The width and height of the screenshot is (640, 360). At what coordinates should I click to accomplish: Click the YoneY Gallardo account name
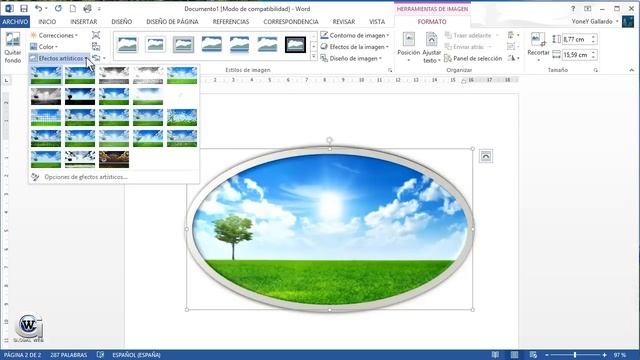coord(592,22)
